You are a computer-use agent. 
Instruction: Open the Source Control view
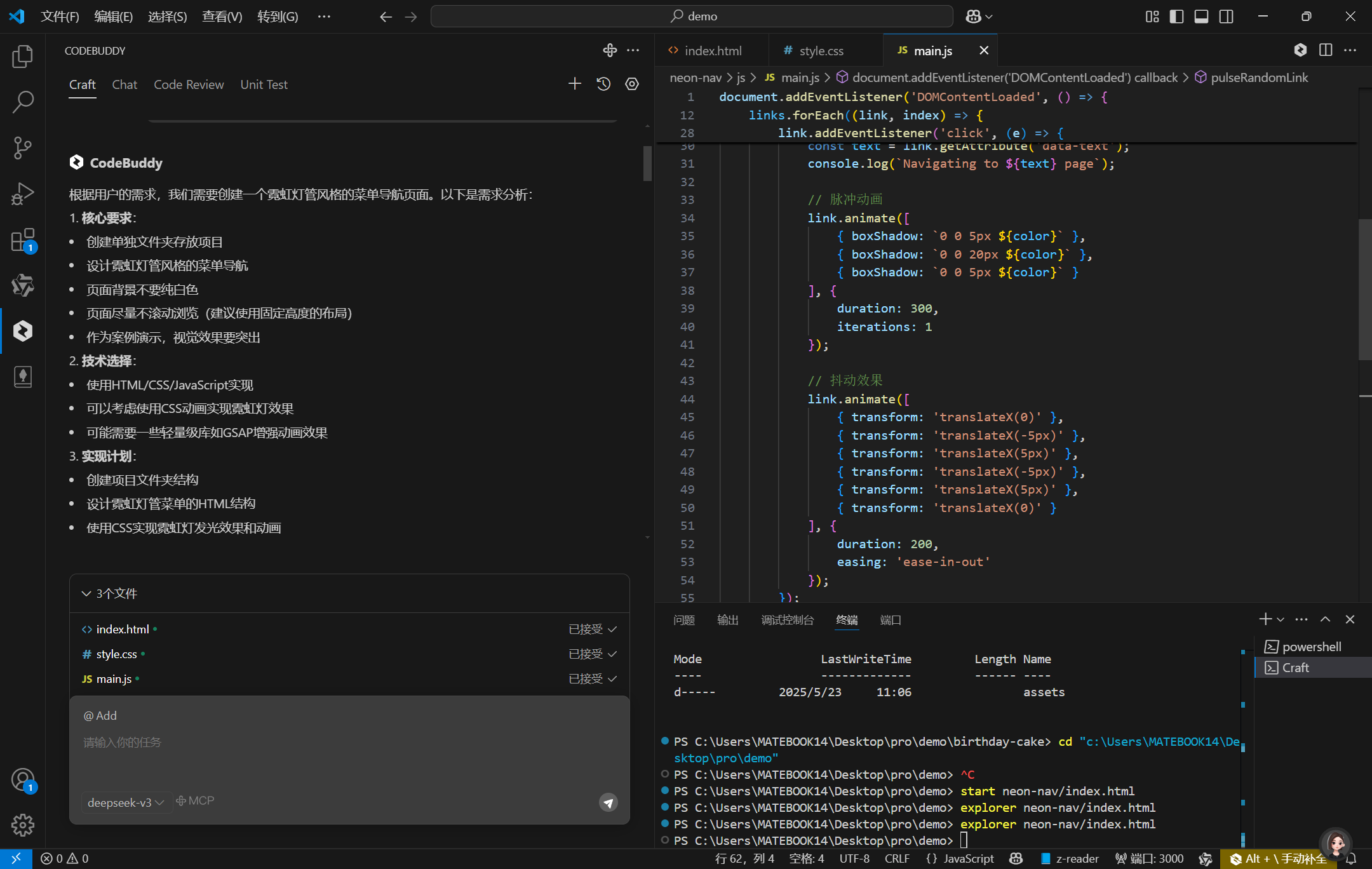[22, 148]
